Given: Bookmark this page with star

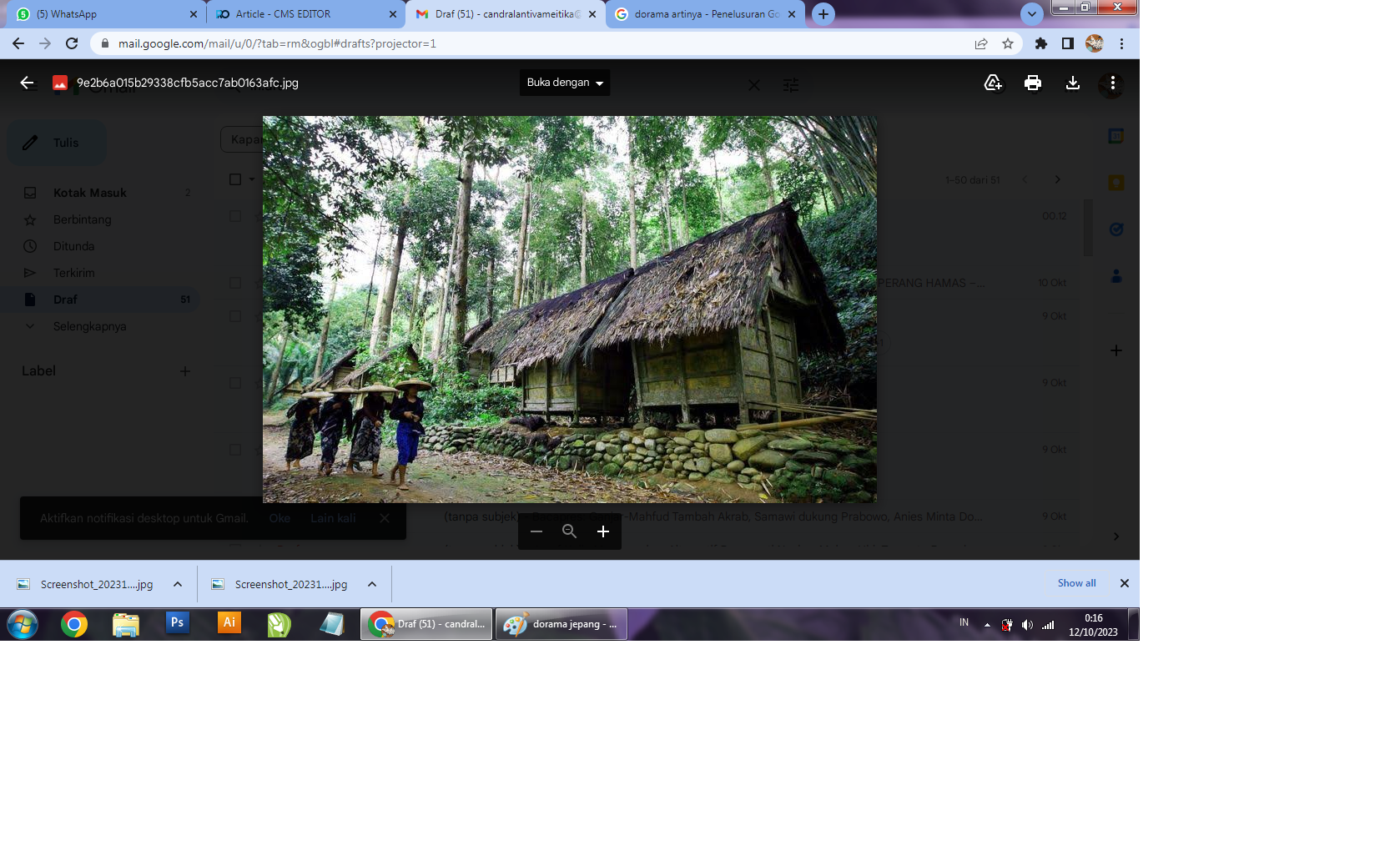Looking at the screenshot, I should pyautogui.click(x=1008, y=43).
